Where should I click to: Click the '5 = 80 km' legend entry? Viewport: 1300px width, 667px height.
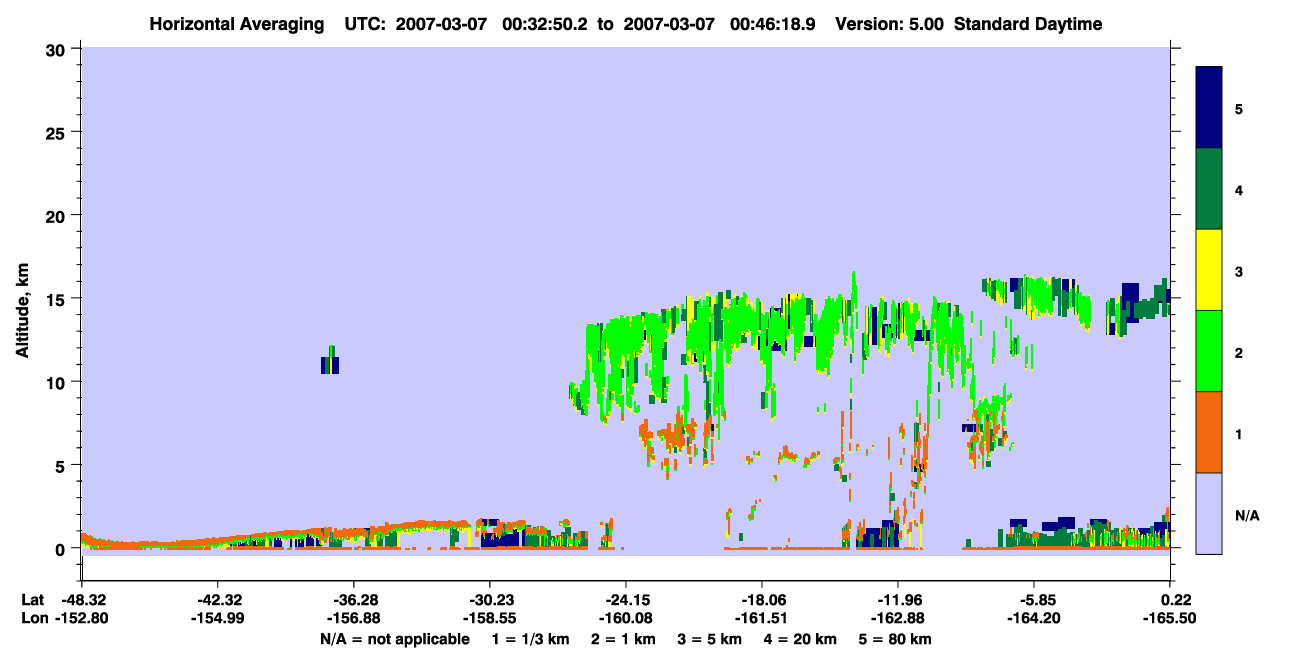point(894,639)
